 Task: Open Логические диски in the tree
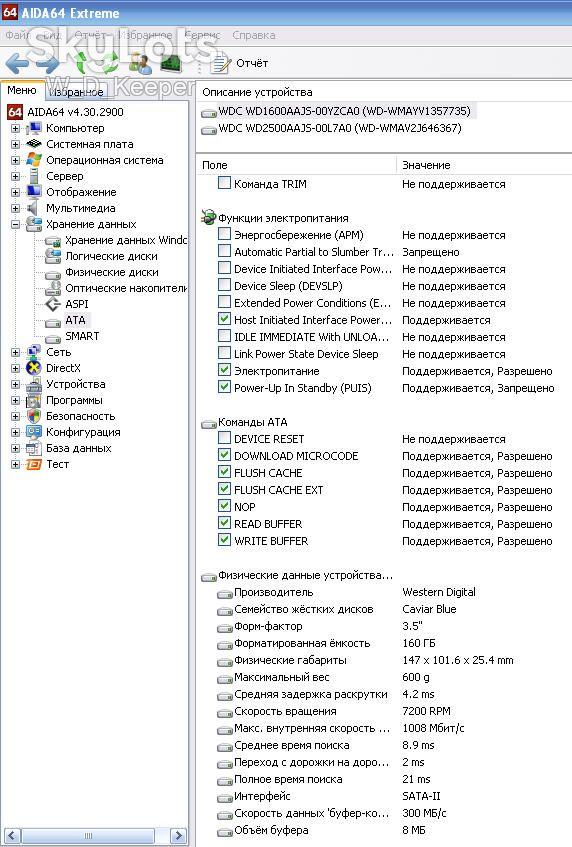tap(111, 256)
